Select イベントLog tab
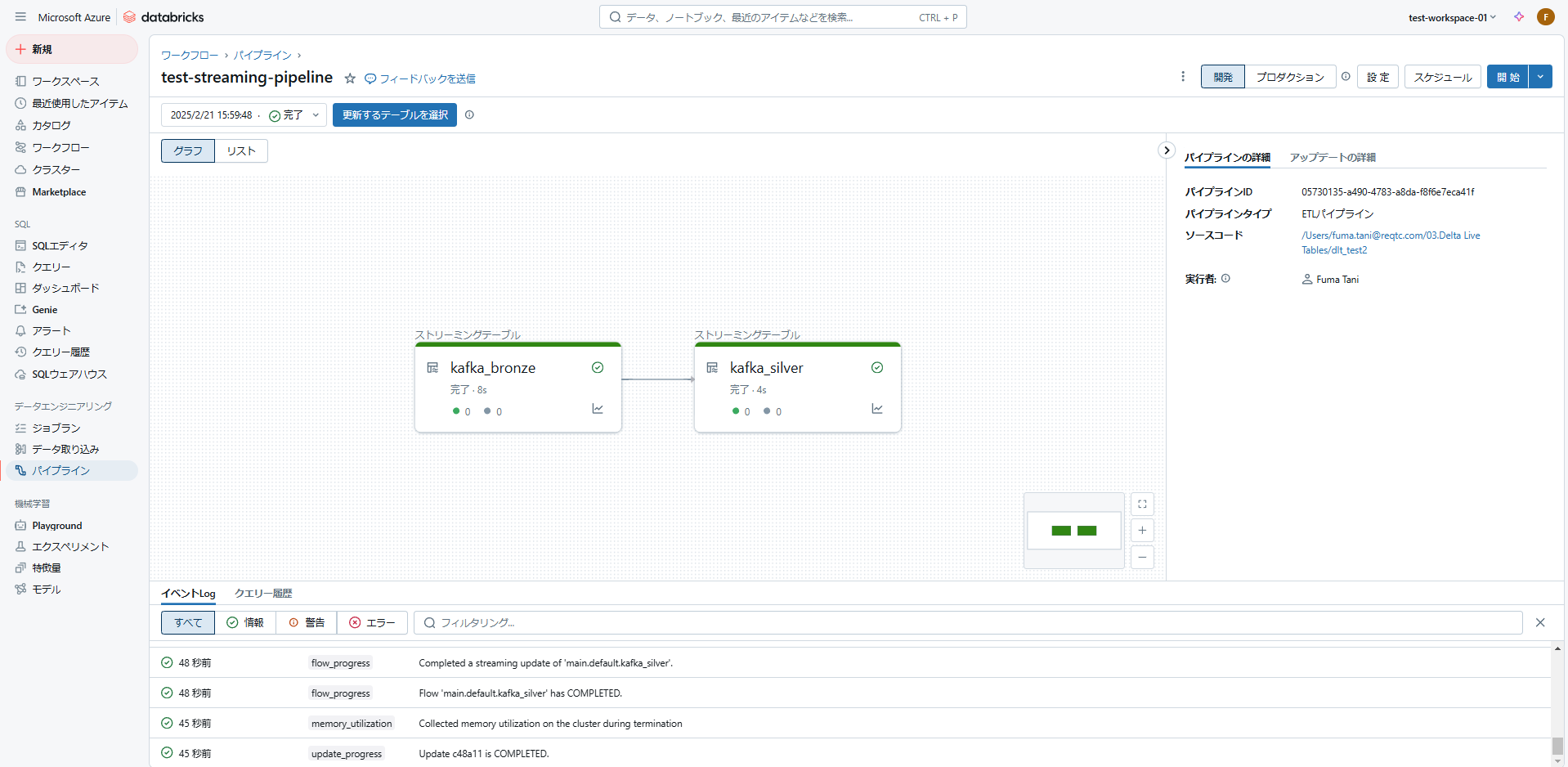Viewport: 1568px width, 767px height. click(x=188, y=593)
